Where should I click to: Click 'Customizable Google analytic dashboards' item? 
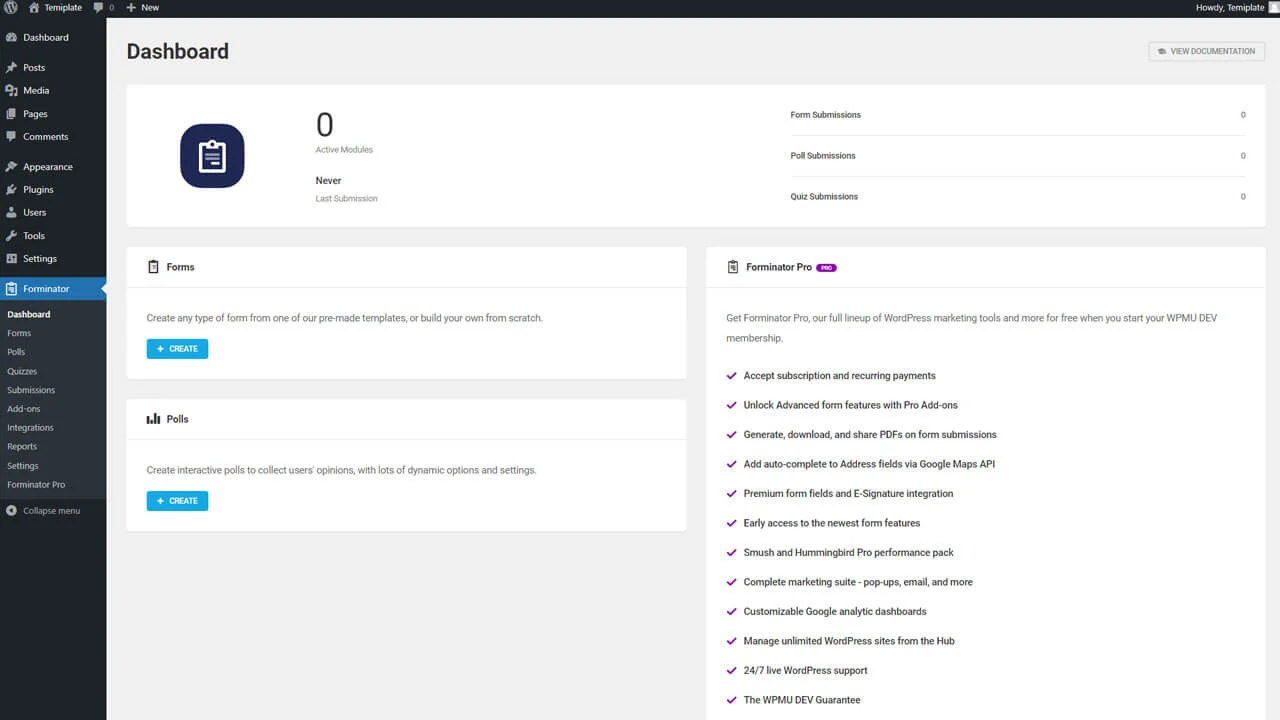[834, 612]
